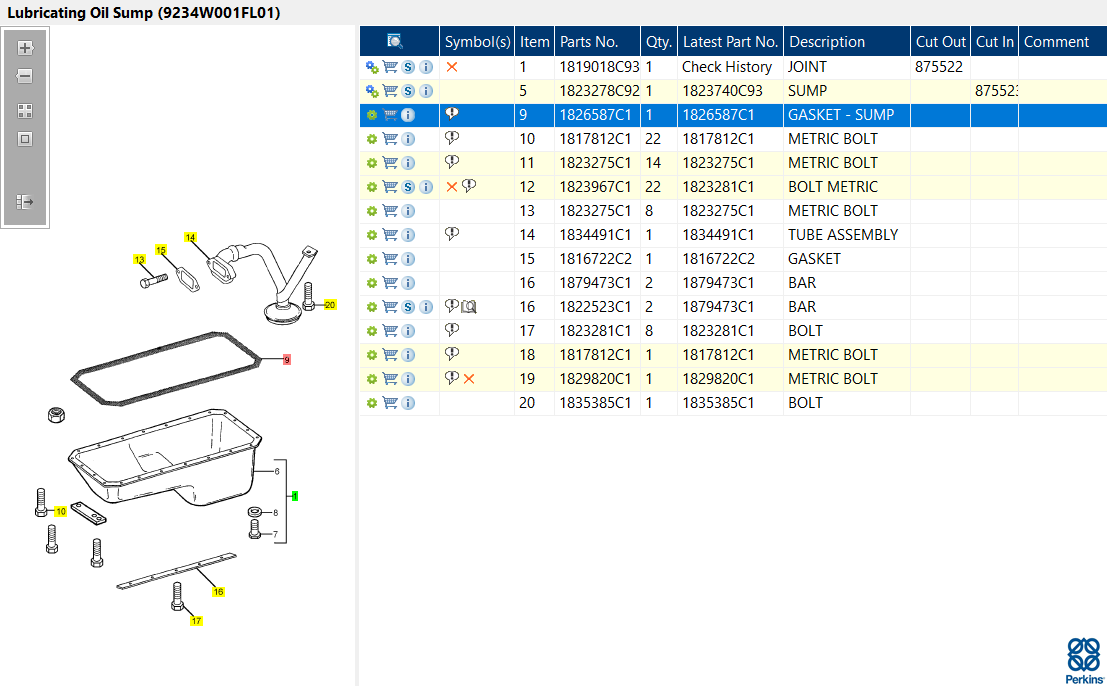Click the export list icon in diagram toolbar
This screenshot has width=1107, height=686.
[x=25, y=203]
